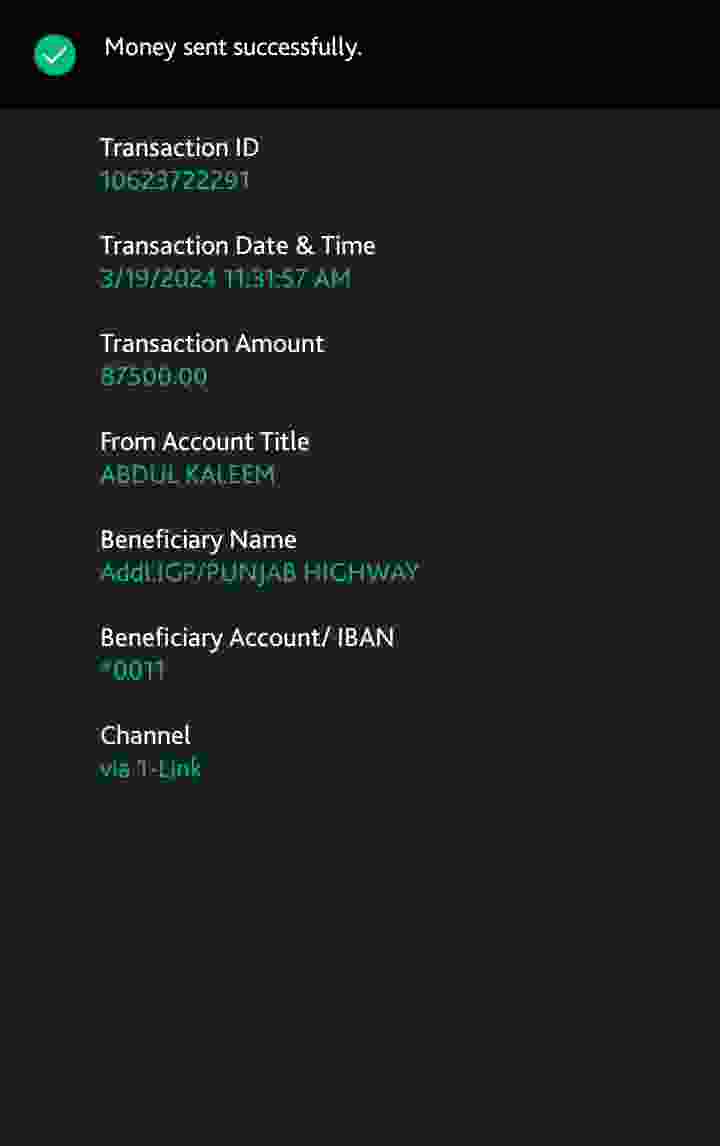Select the amount value 87500.00
This screenshot has width=720, height=1146.
(x=154, y=377)
